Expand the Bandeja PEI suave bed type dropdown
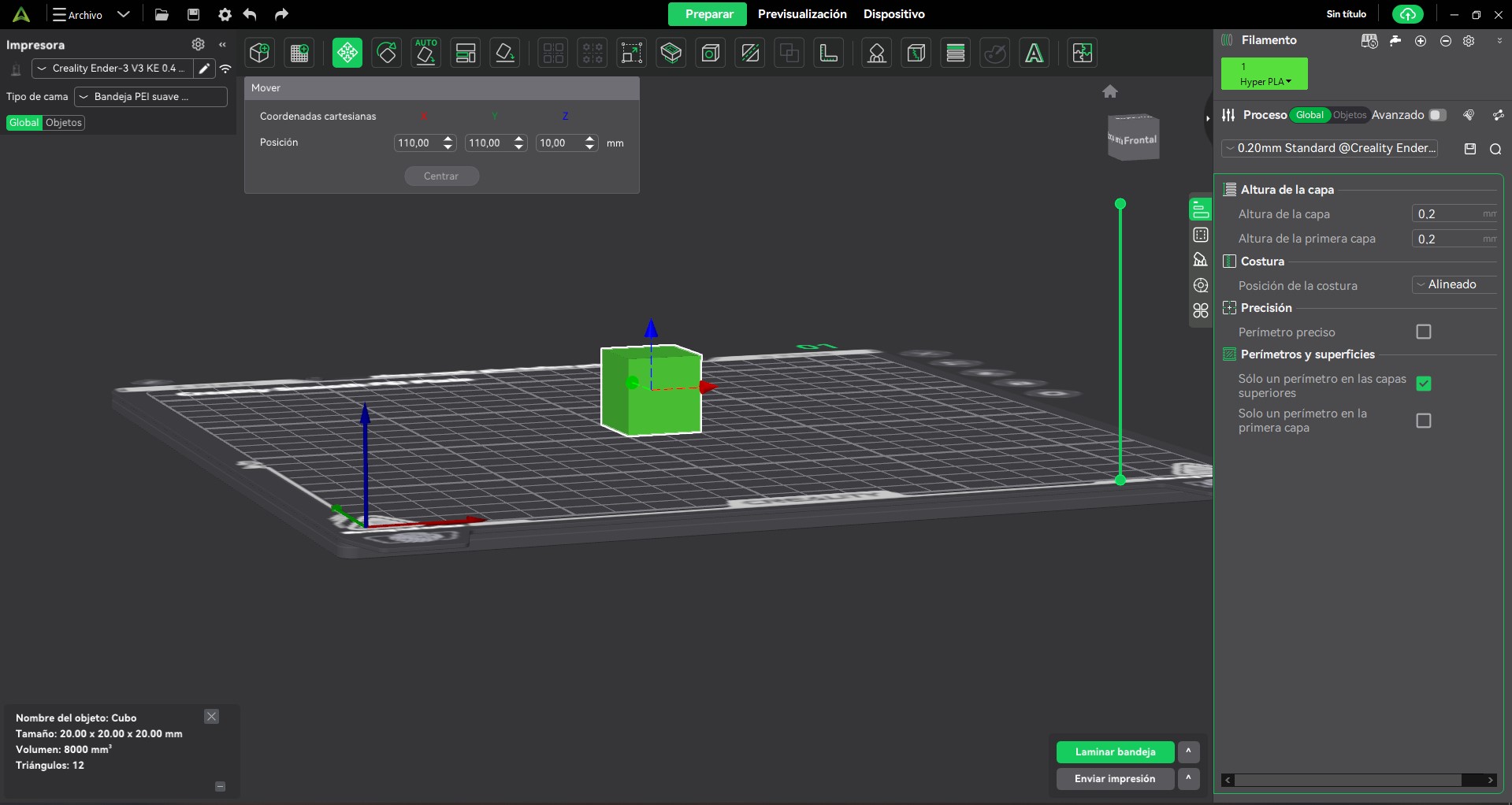 tap(150, 97)
